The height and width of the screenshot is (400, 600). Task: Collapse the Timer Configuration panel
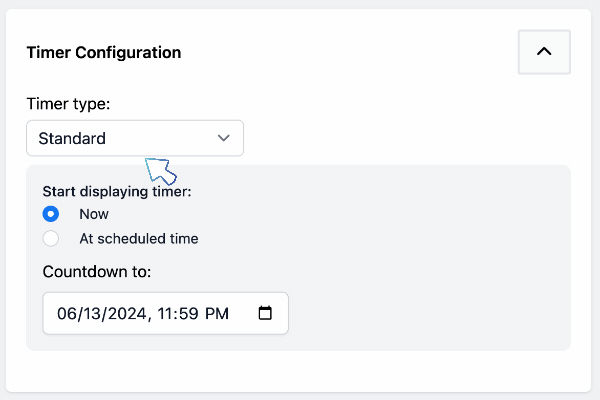coord(544,52)
